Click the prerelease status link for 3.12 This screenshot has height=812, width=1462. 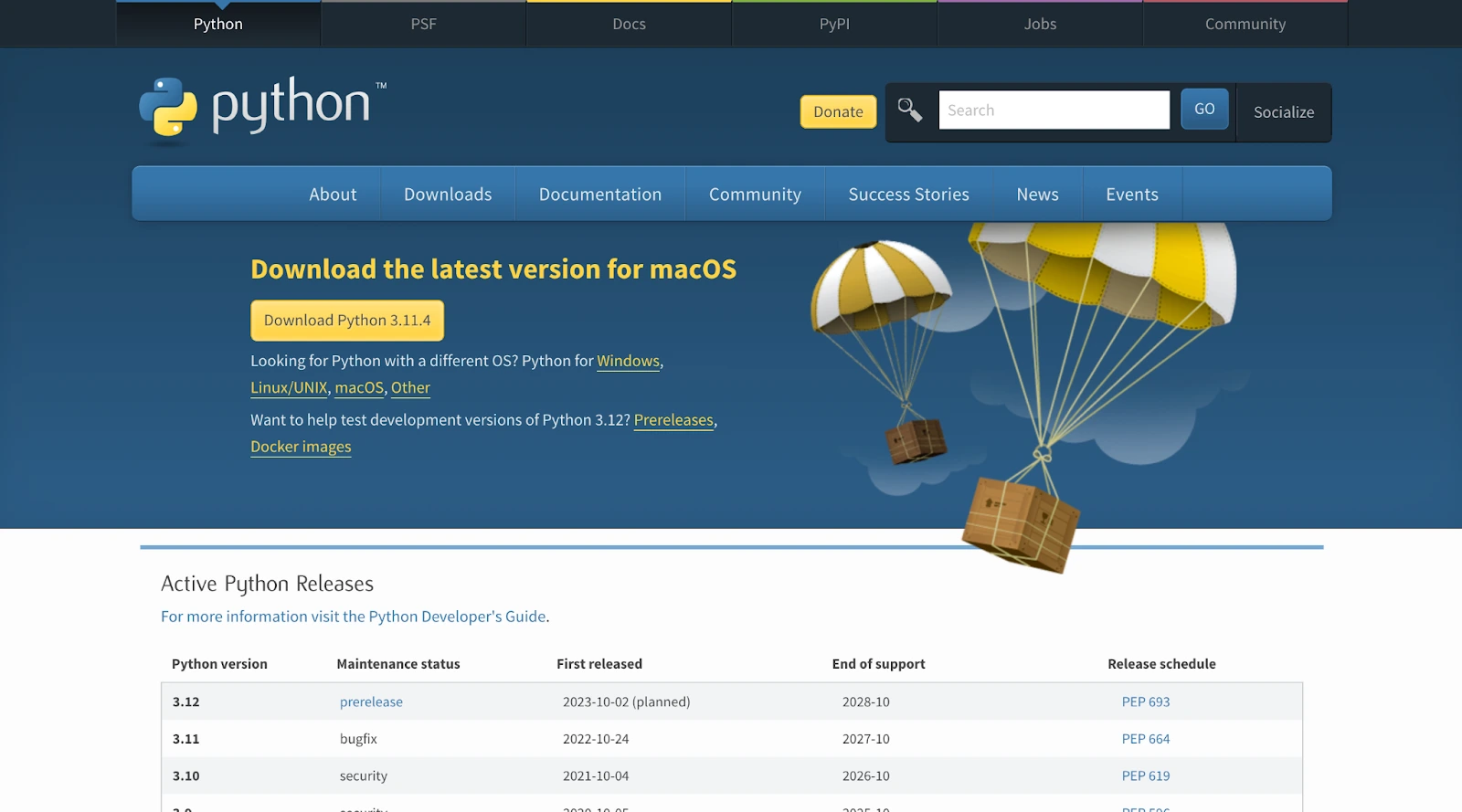tap(371, 701)
